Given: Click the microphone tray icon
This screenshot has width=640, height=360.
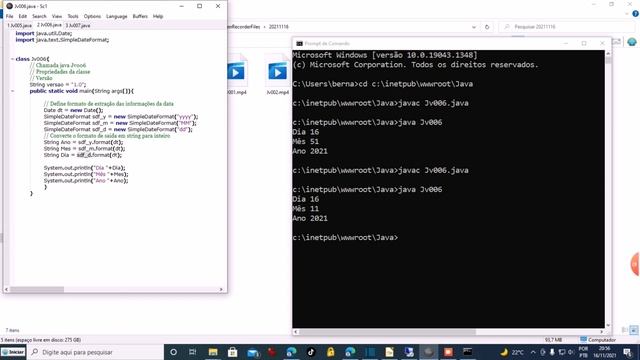Looking at the screenshot, I should 552,352.
